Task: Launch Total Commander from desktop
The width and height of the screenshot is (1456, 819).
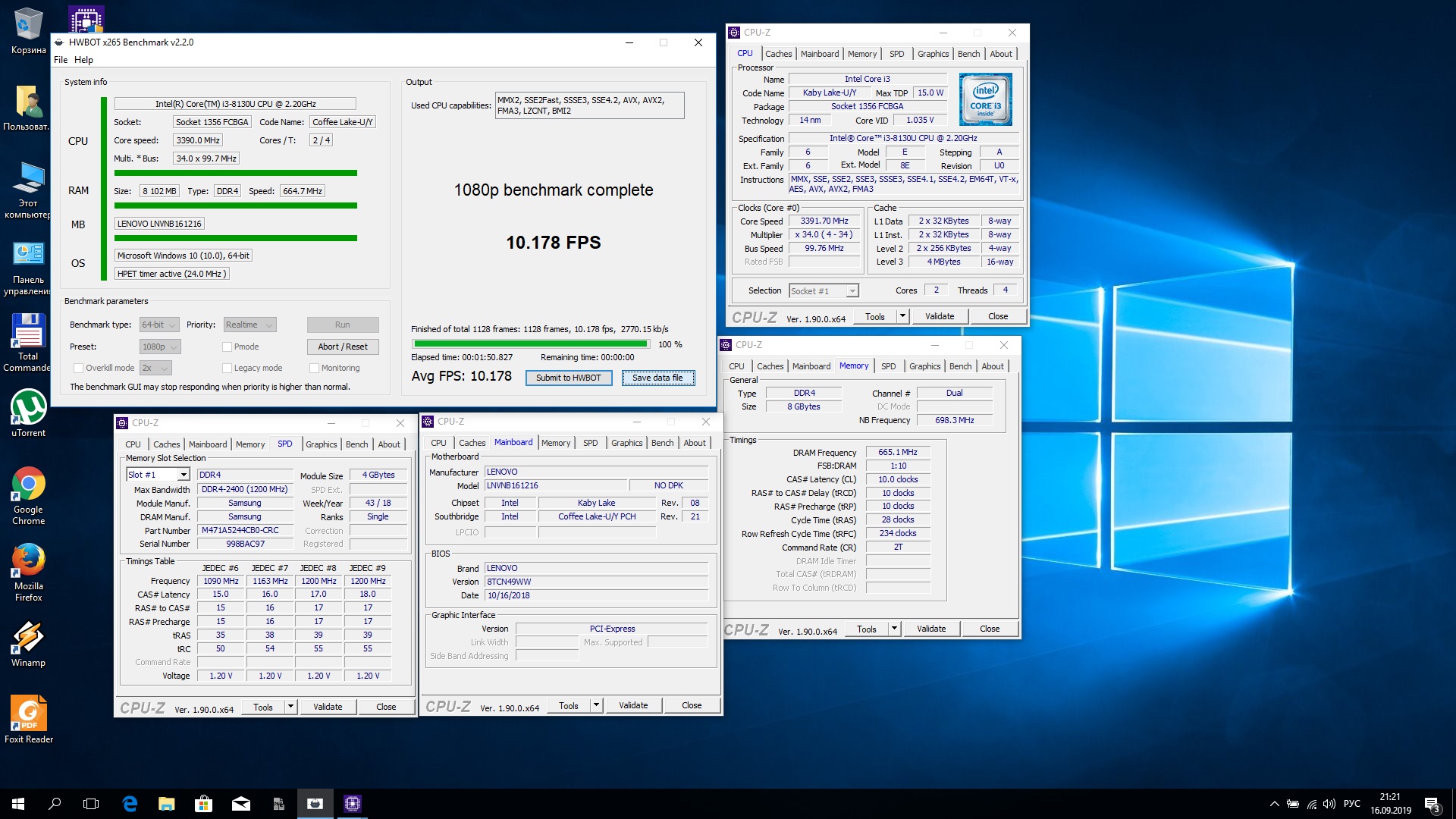Action: [x=28, y=343]
